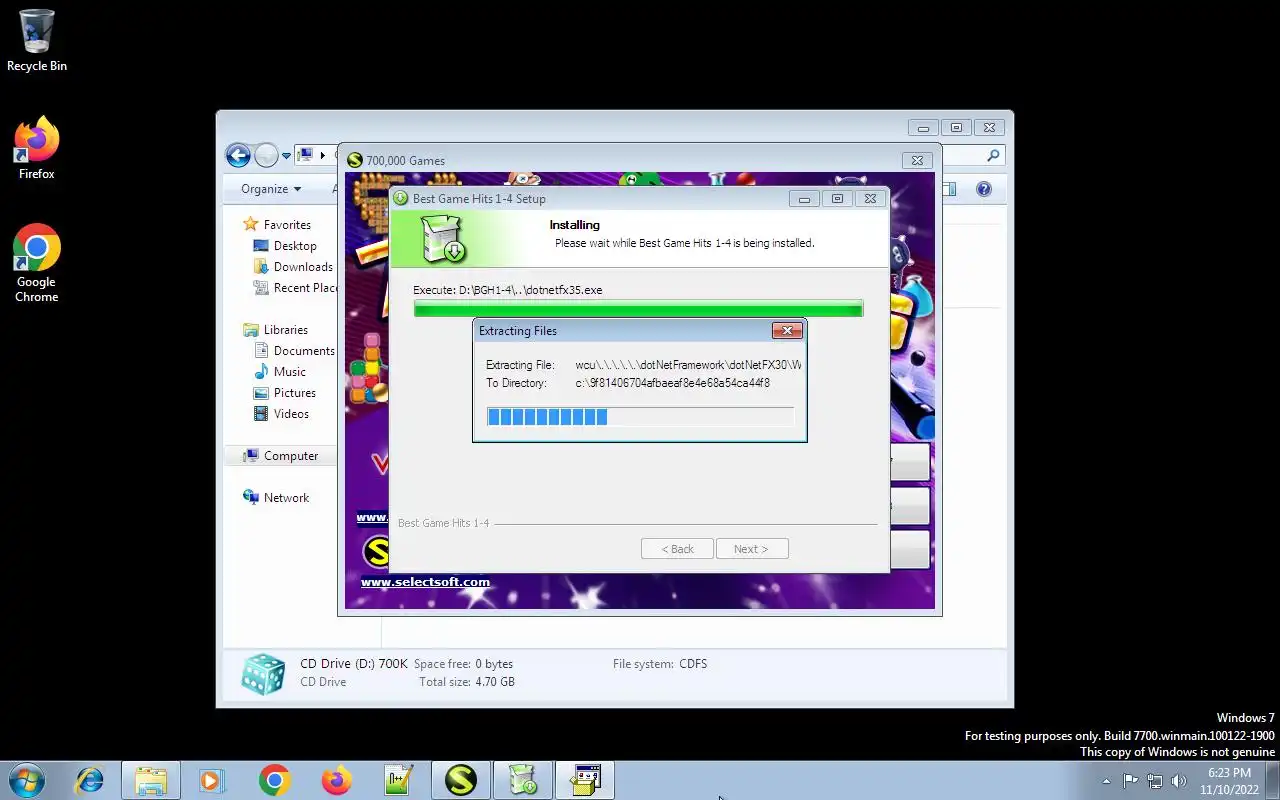Screen dimensions: 1280x800
Task: Open Action Center flag icon in tray
Action: pos(1130,781)
